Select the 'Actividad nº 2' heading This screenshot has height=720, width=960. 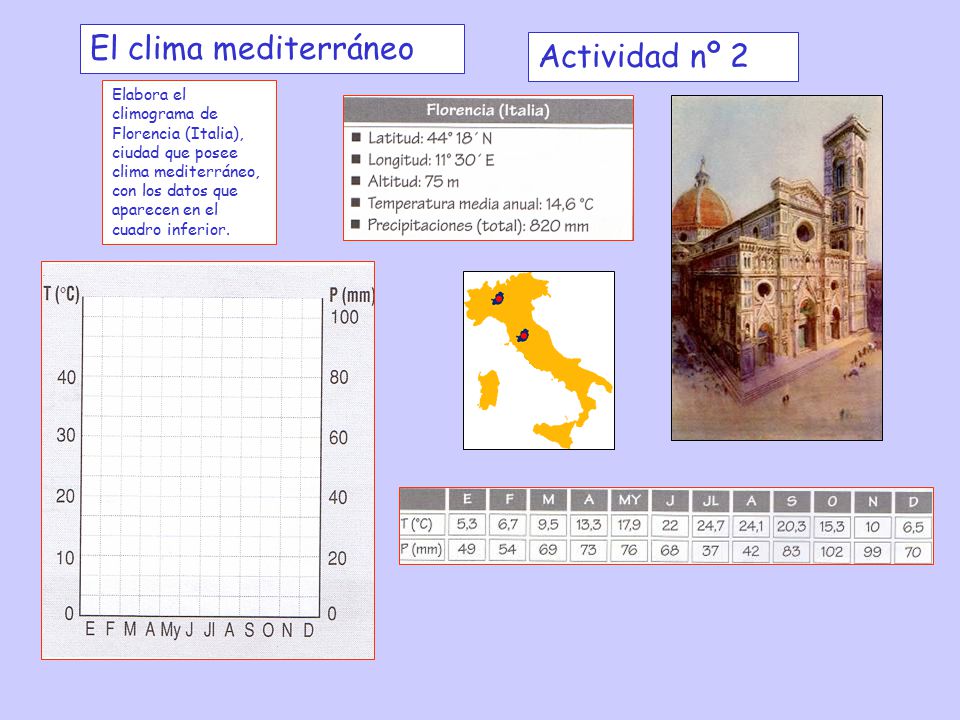(x=643, y=56)
